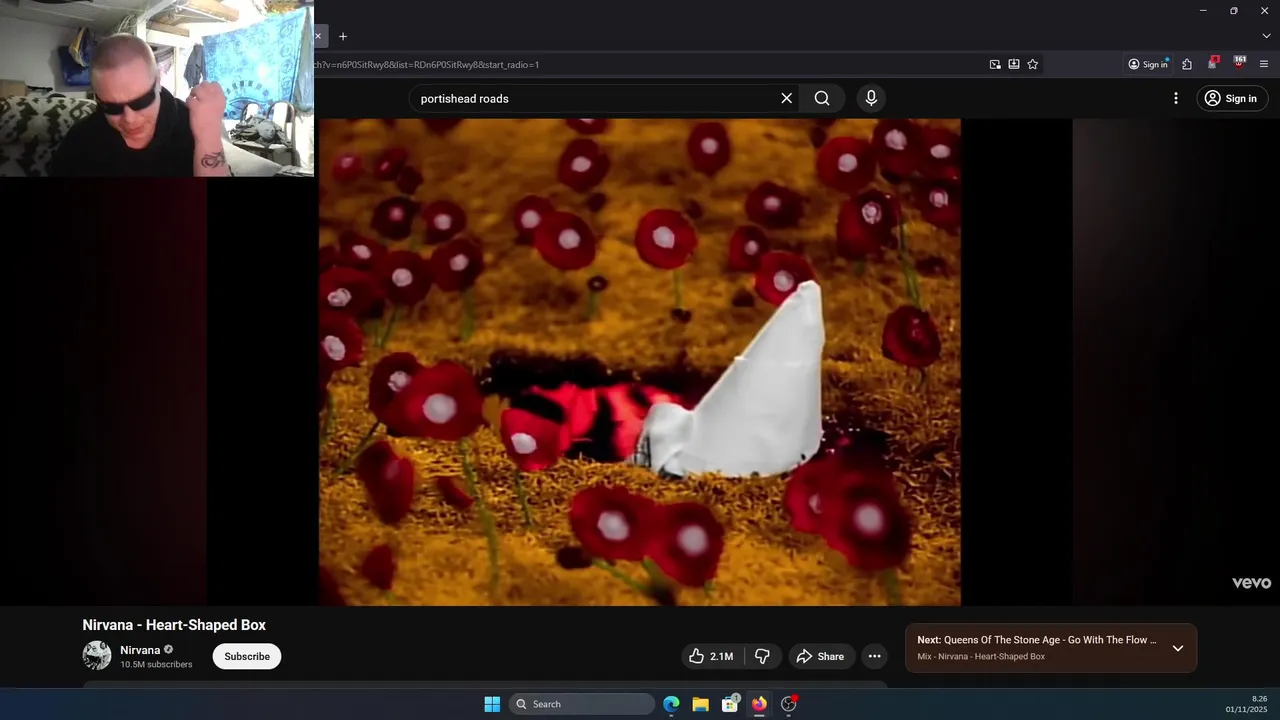Open YouTube settings three-dot menu
Image resolution: width=1280 pixels, height=720 pixels.
pos(1176,98)
